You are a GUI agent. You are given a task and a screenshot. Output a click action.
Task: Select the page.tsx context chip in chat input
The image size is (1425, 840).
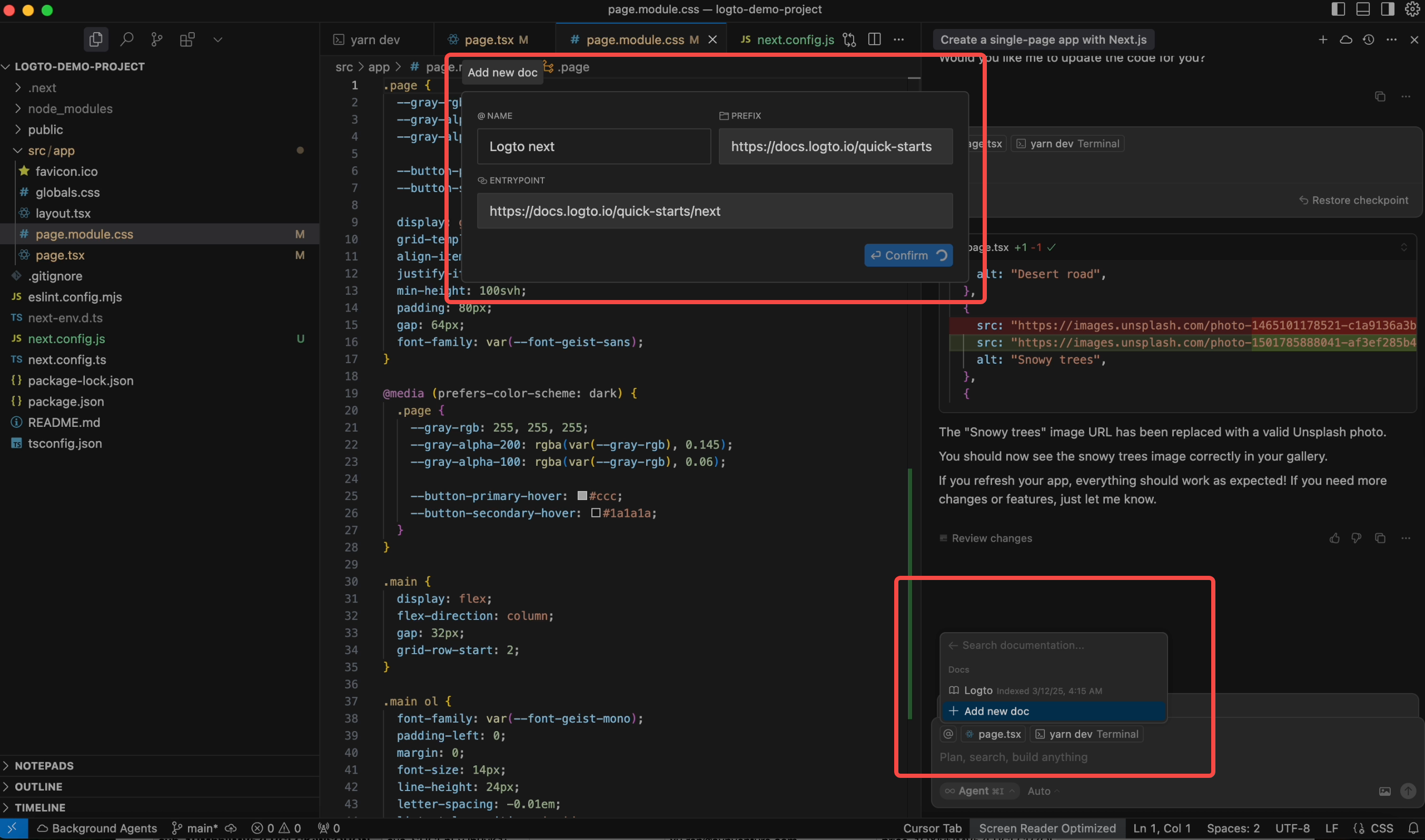click(x=993, y=734)
